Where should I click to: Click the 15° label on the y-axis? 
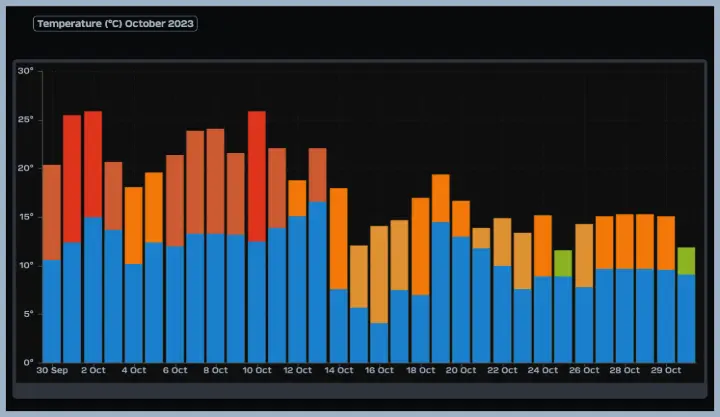point(27,217)
